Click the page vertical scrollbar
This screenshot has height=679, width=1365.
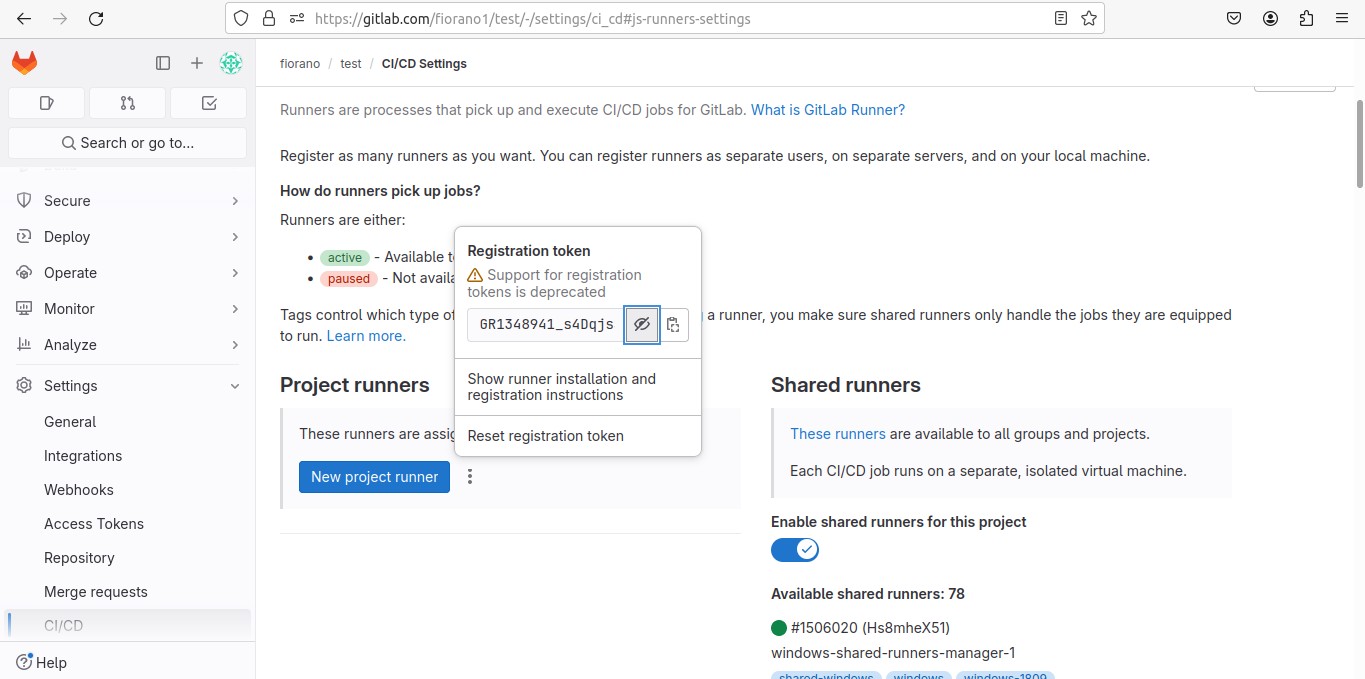[1360, 143]
